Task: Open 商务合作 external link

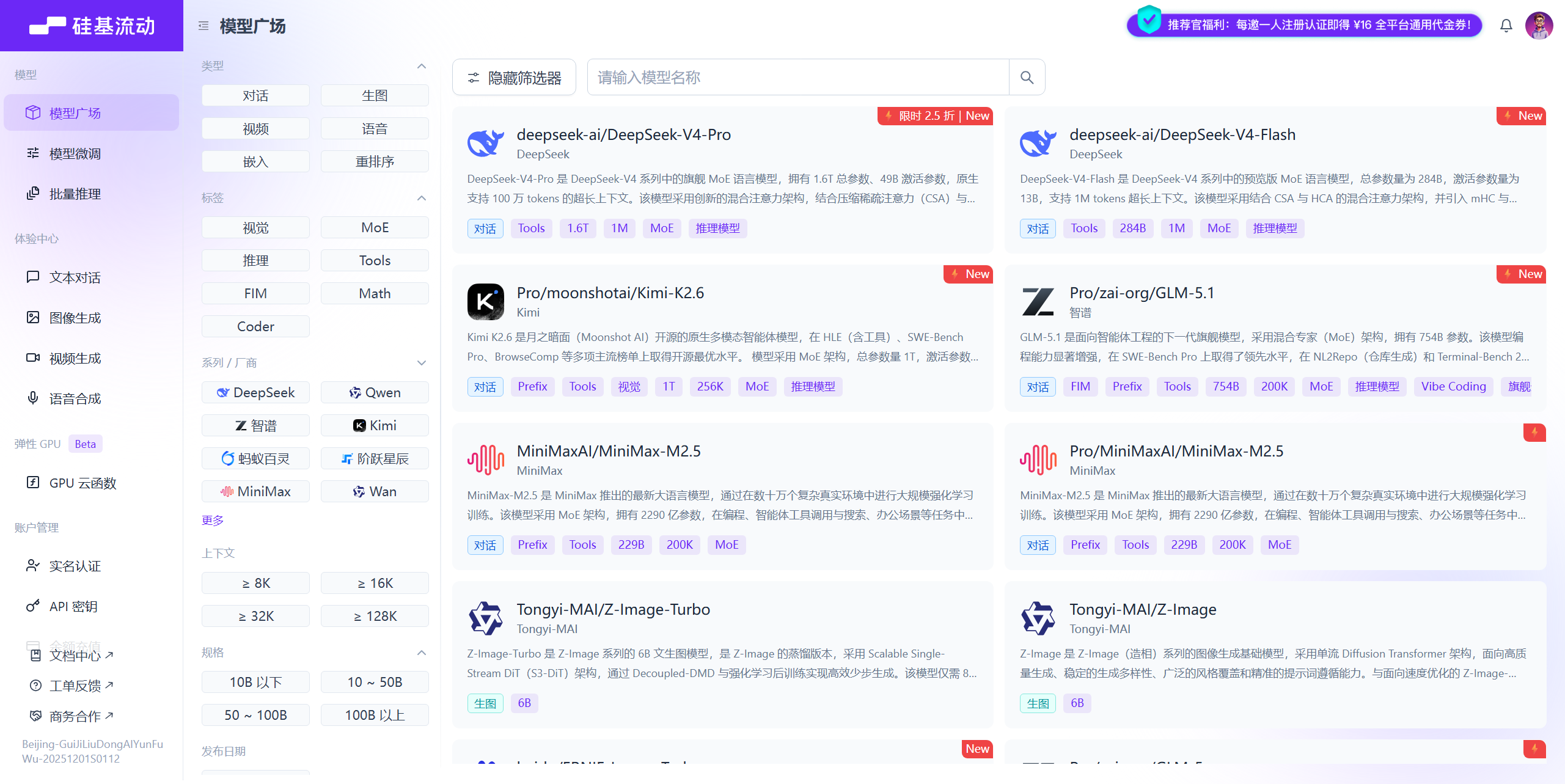Action: [x=72, y=716]
